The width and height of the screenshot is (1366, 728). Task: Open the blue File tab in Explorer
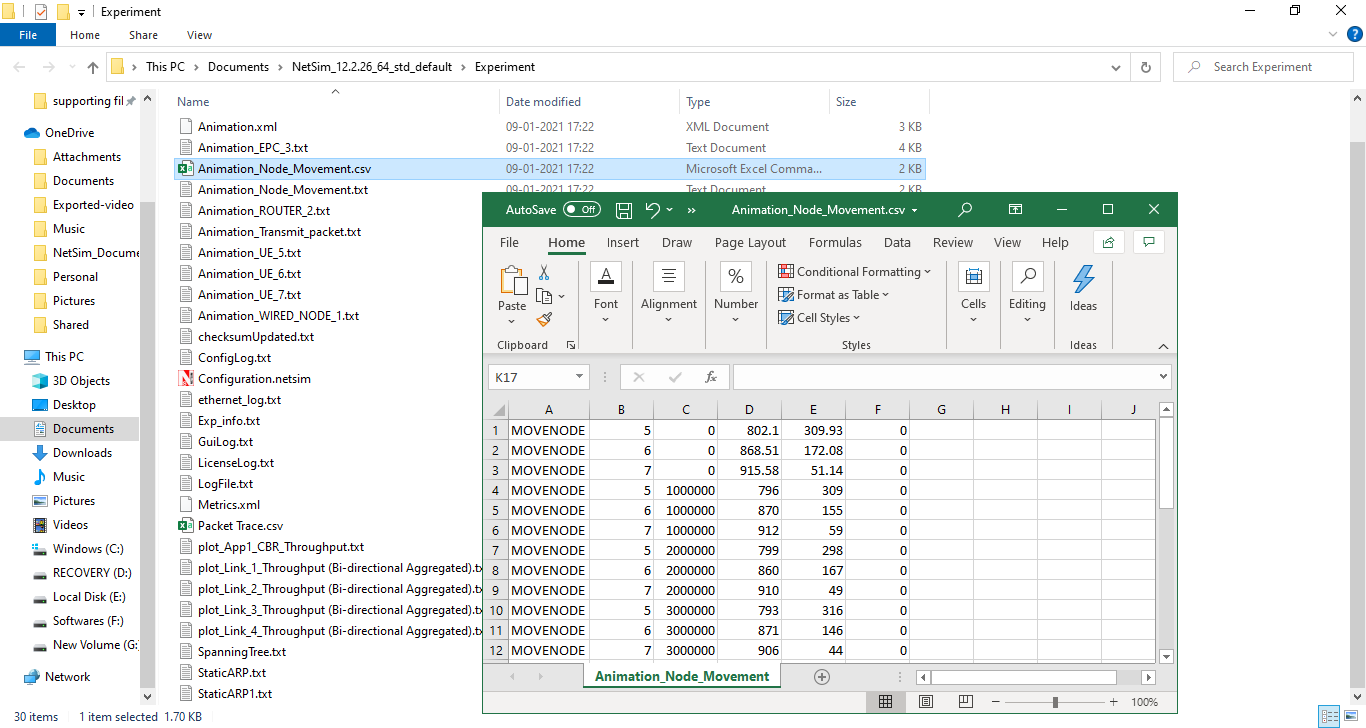[x=28, y=35]
